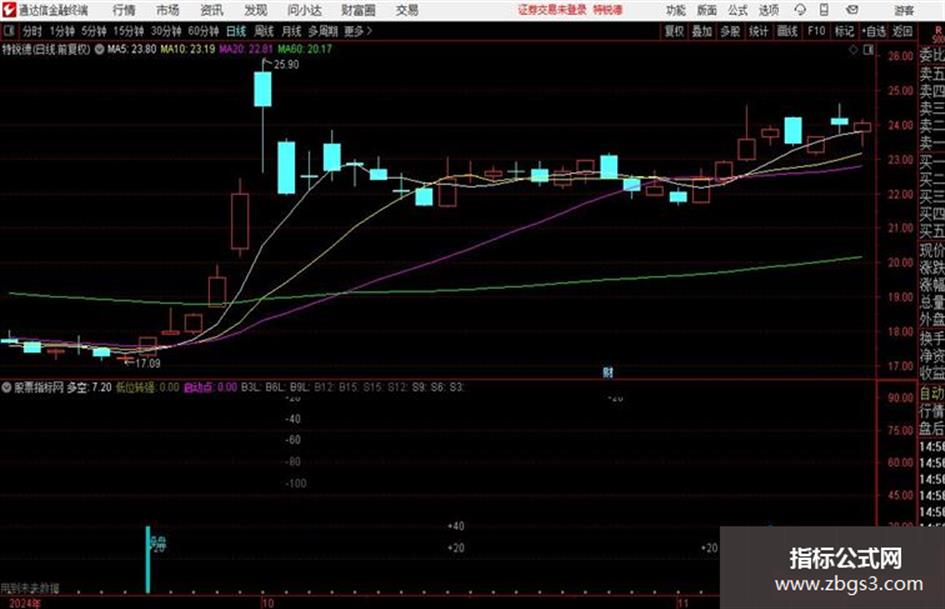Select the 日线 daily period
This screenshot has height=609, width=945.
[236, 31]
